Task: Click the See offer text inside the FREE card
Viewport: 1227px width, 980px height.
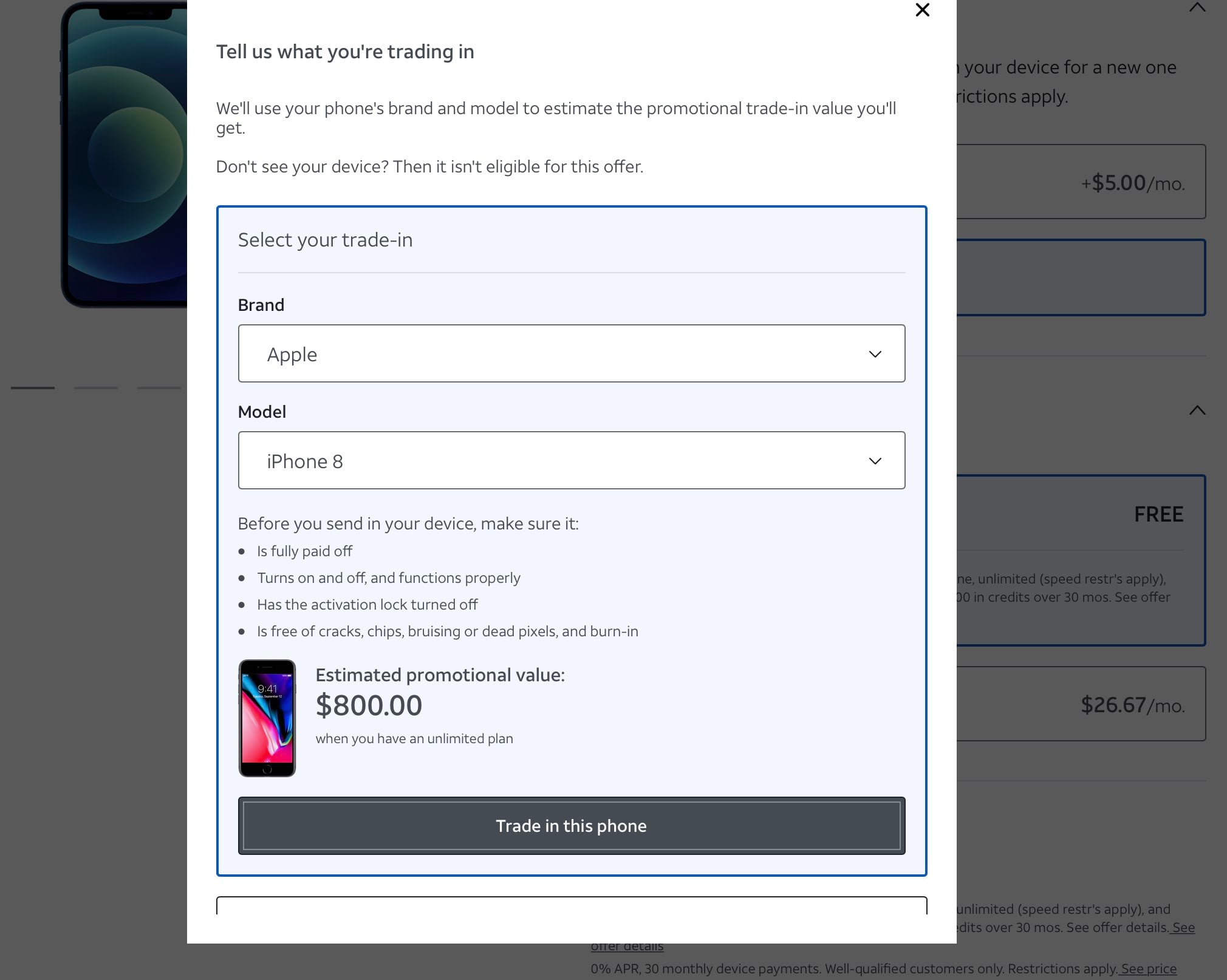Action: (x=1142, y=597)
